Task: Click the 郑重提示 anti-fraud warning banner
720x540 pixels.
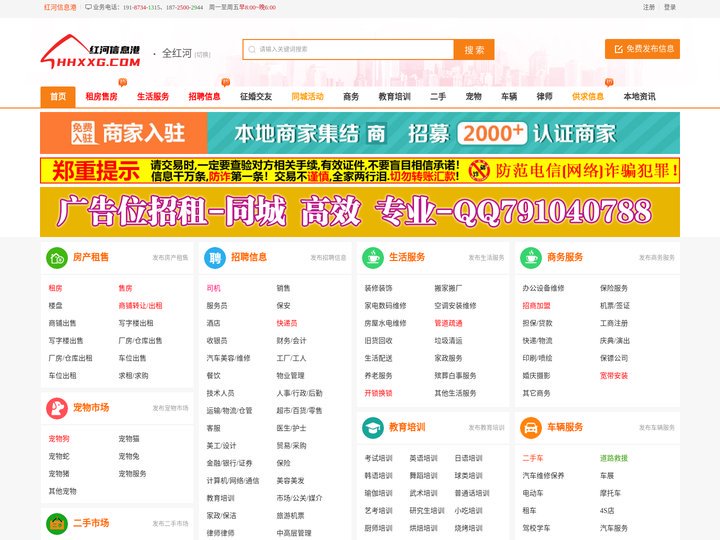Action: 360,170
